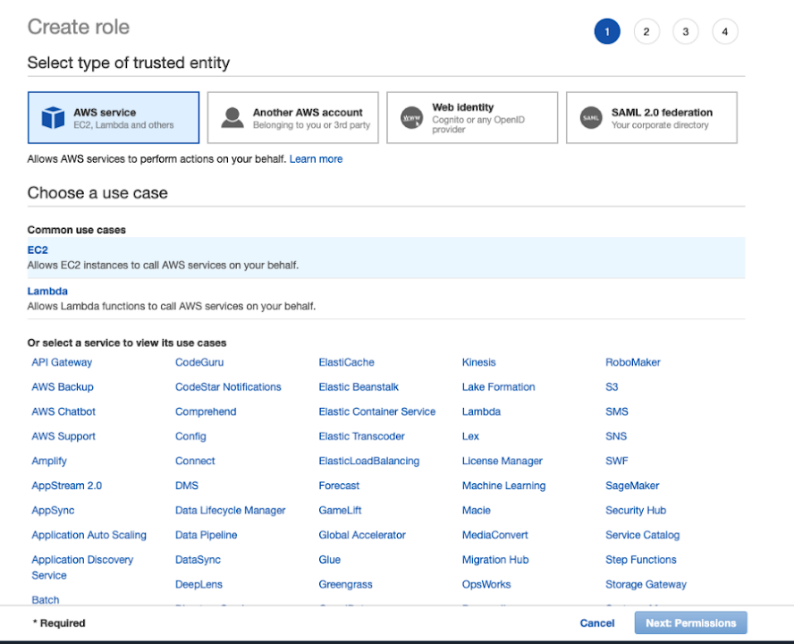794x644 pixels.
Task: Select RoboMaker service
Action: (633, 363)
